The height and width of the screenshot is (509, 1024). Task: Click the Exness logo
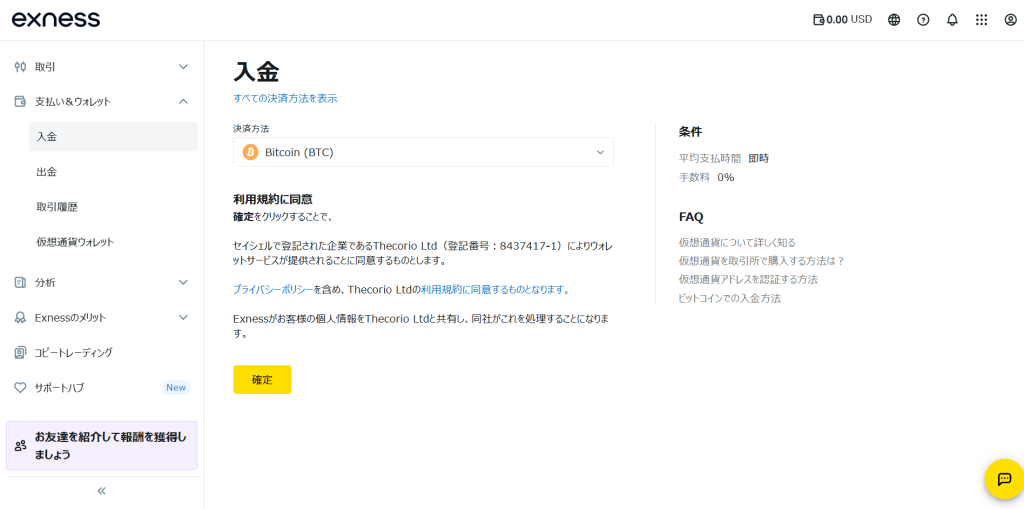[56, 19]
